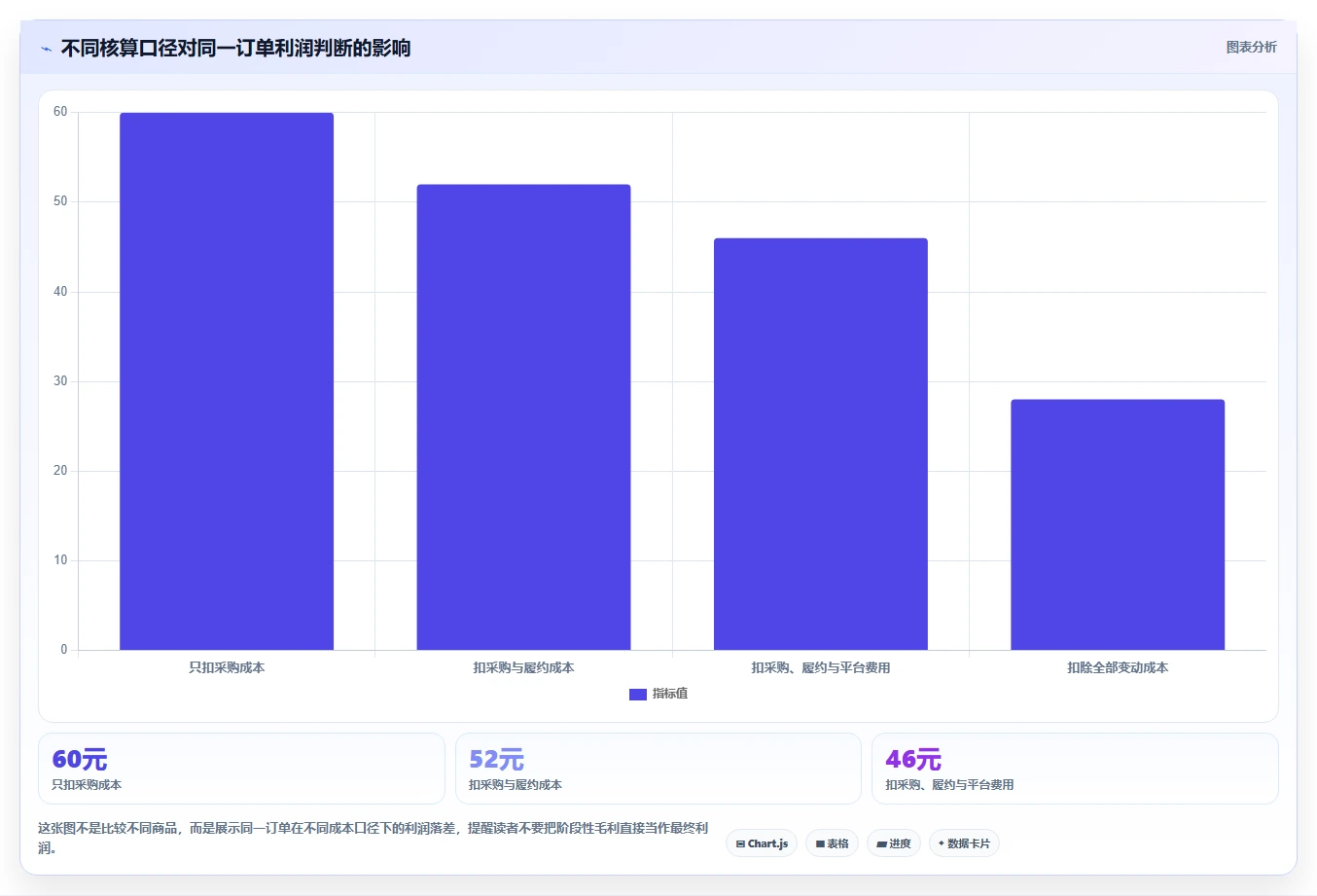1317x896 pixels.
Task: Click the 扣采购与履约成本 caption under 52元
Action: tap(516, 784)
